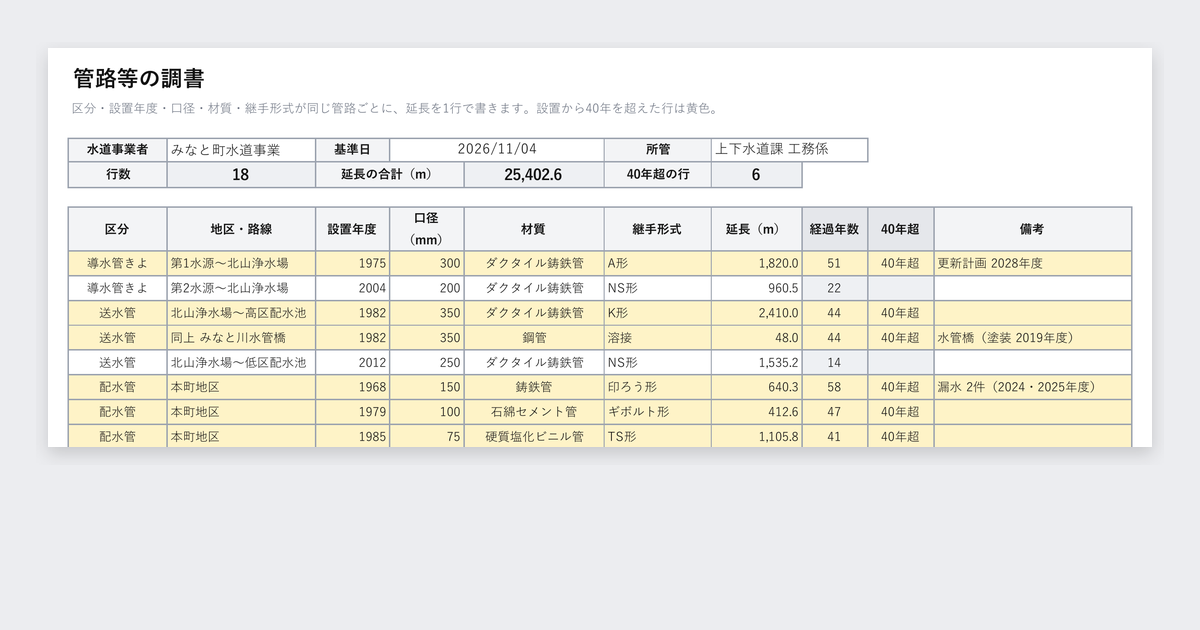Select the 設置年度 column header
Viewport: 1200px width, 630px height.
click(353, 229)
